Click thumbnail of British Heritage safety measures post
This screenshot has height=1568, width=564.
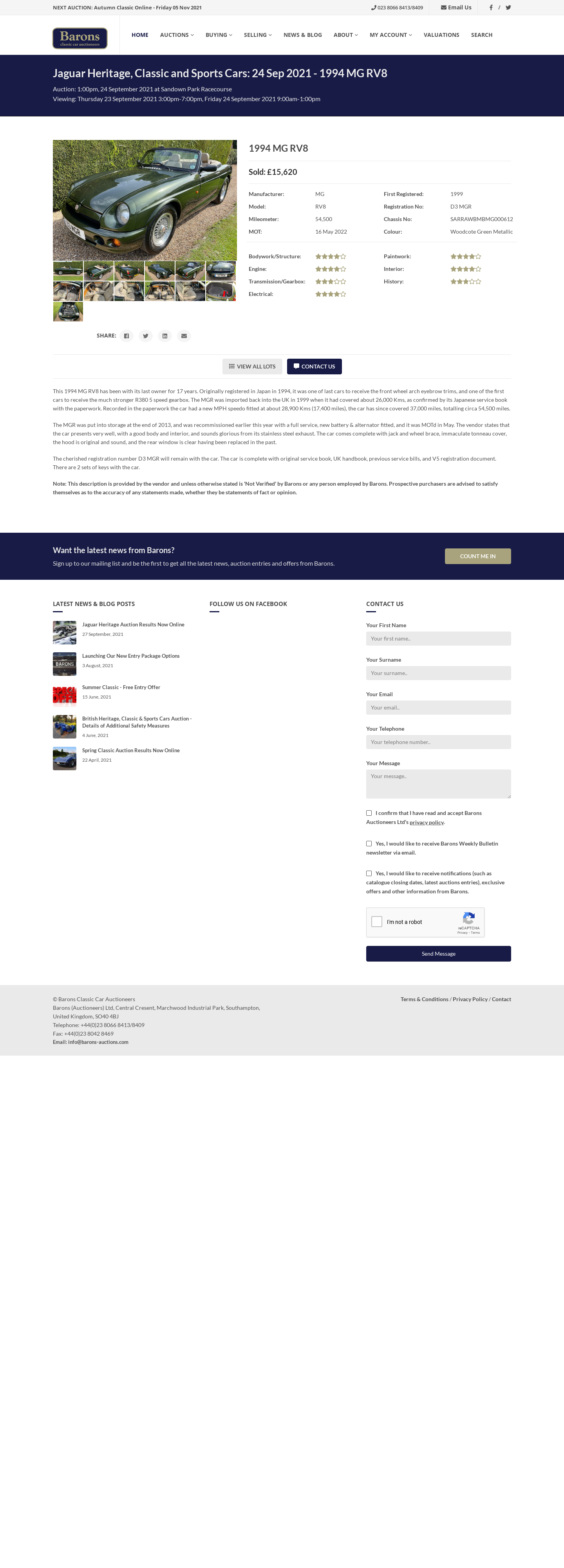pyautogui.click(x=65, y=727)
